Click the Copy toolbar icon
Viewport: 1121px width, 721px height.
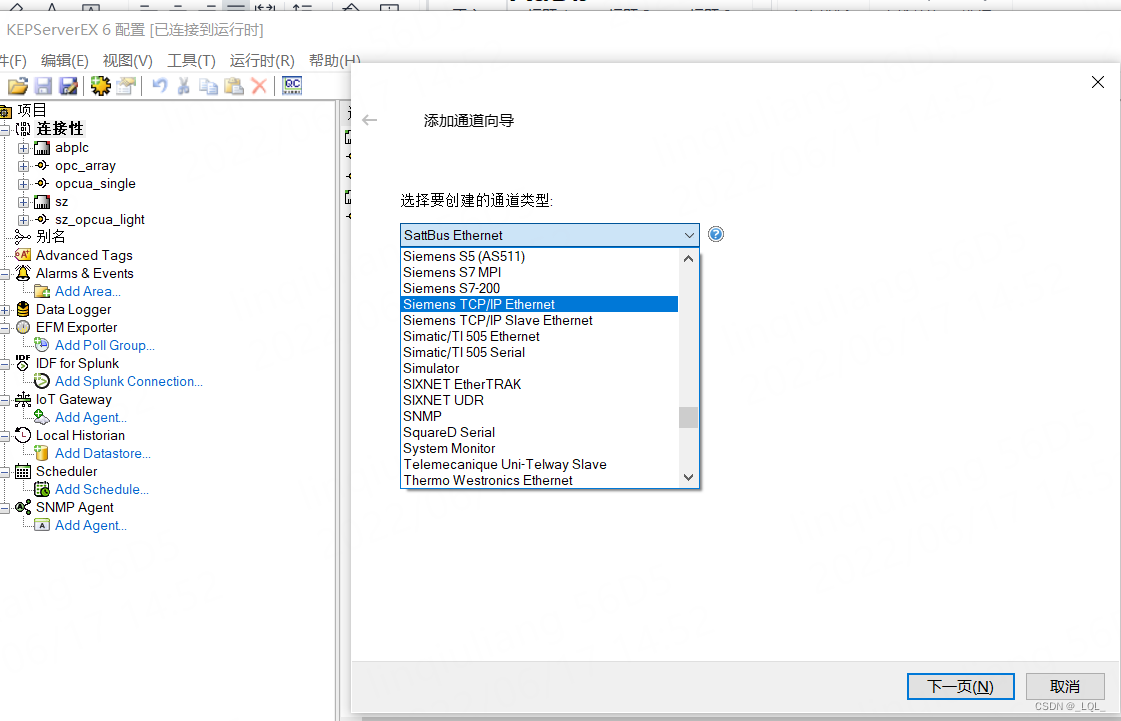click(x=208, y=87)
